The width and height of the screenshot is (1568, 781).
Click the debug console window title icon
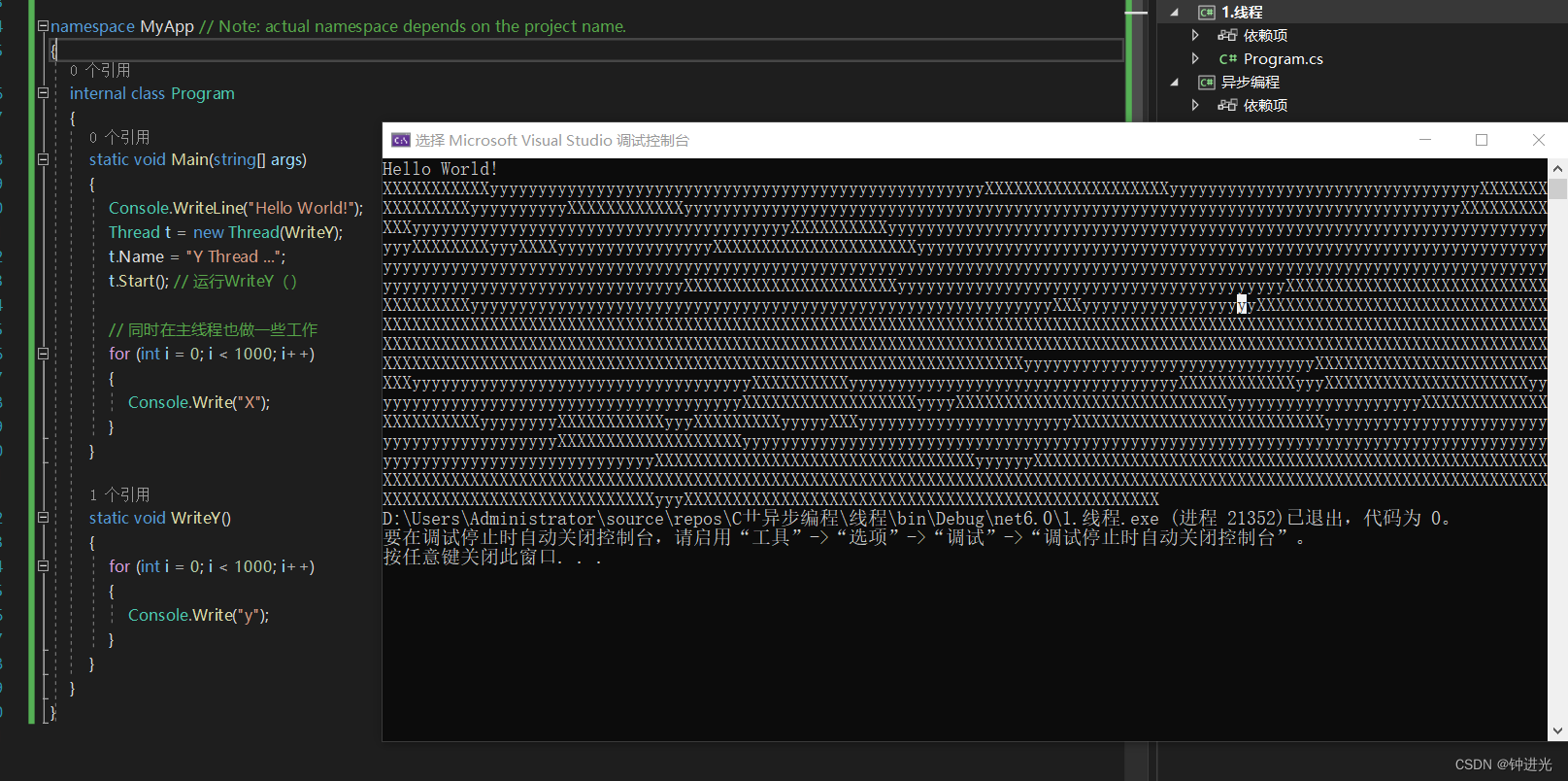point(400,140)
